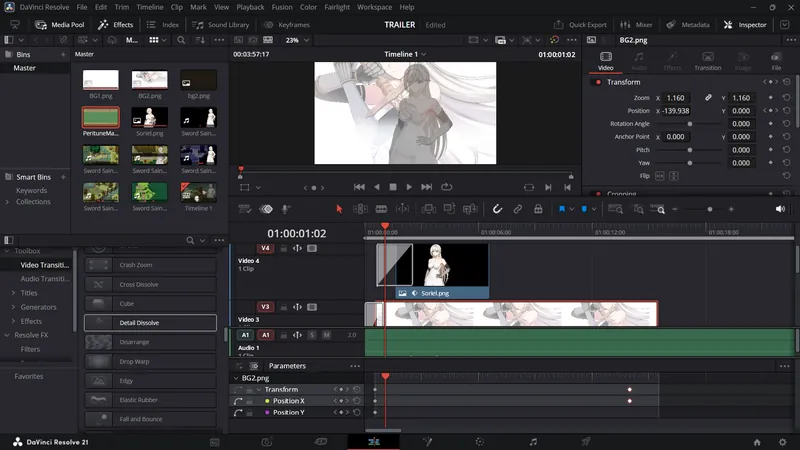800x450 pixels.
Task: Open the Fusion page icon
Action: click(x=427, y=442)
